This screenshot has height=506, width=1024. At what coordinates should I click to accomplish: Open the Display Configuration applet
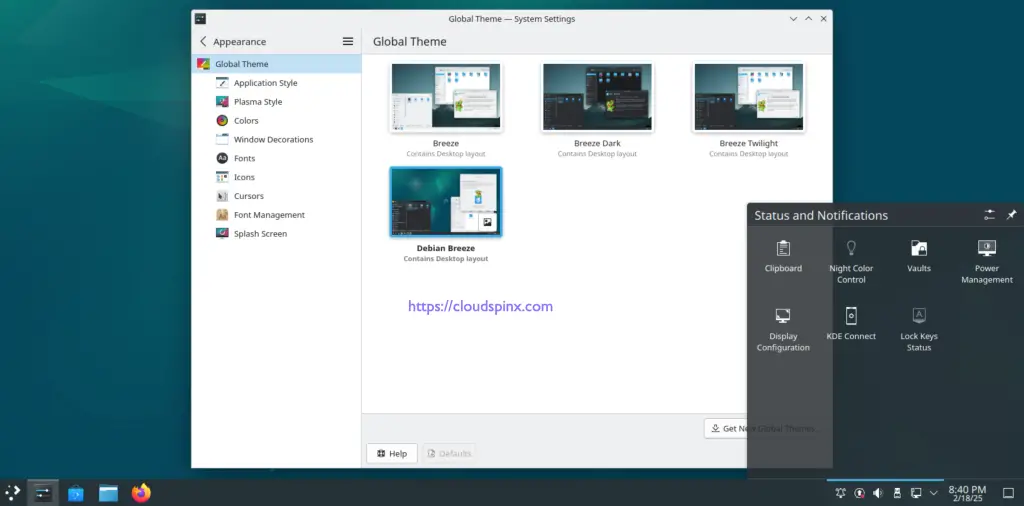pyautogui.click(x=783, y=330)
